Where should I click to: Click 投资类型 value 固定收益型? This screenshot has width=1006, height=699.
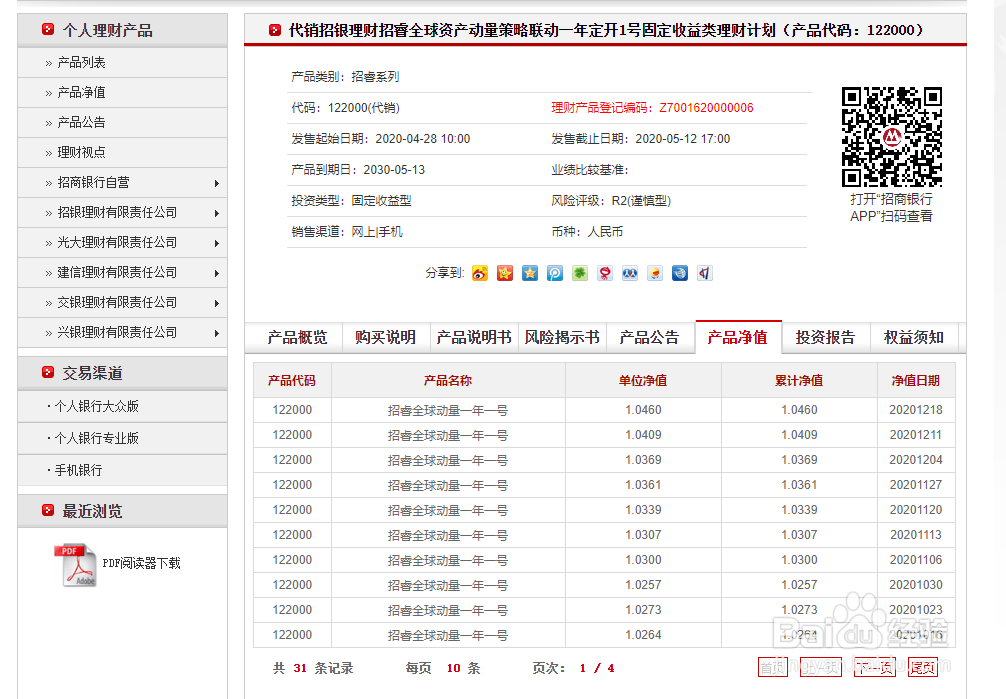381,201
